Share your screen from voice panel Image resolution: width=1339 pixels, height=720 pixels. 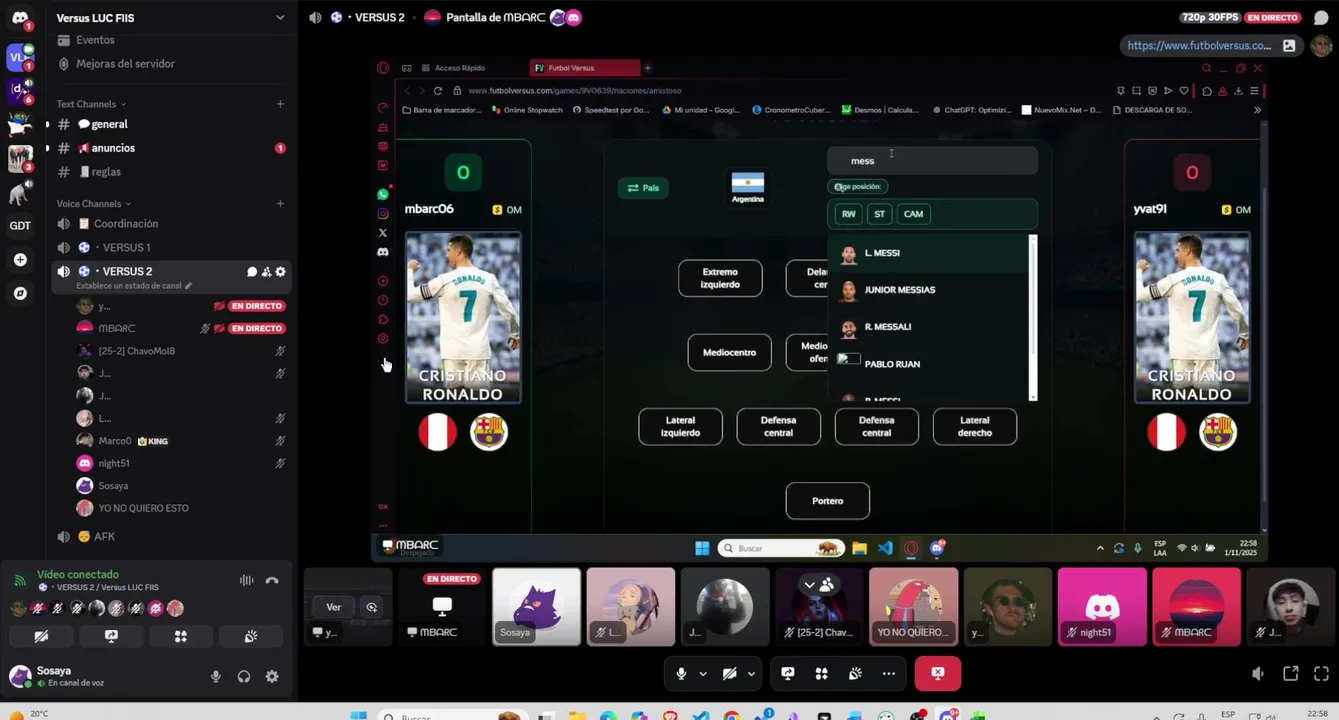(x=111, y=636)
